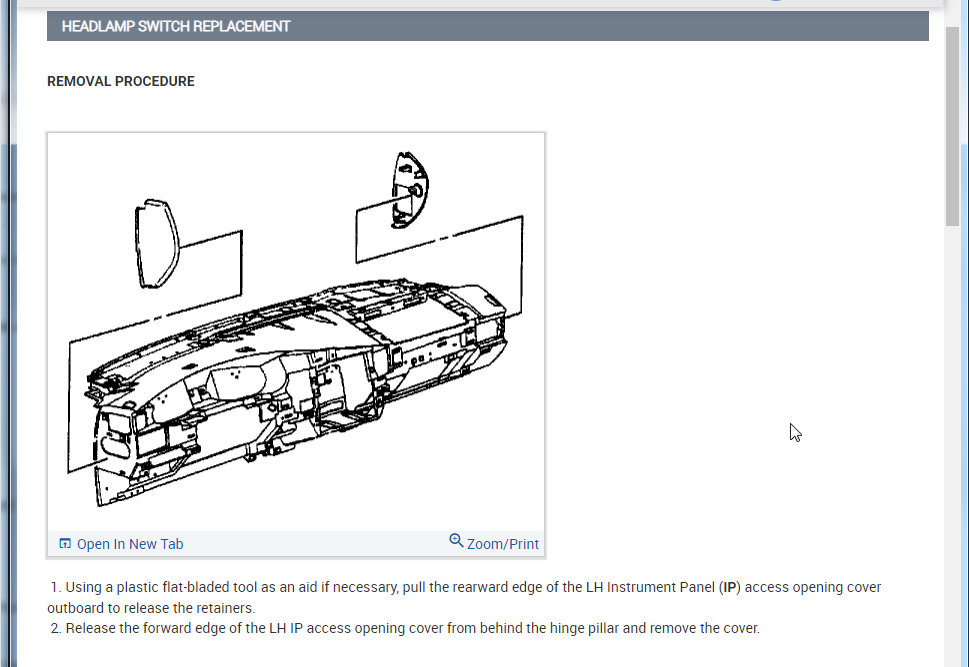Click the instrument panel diagram image
This screenshot has height=667, width=969.
pos(296,332)
